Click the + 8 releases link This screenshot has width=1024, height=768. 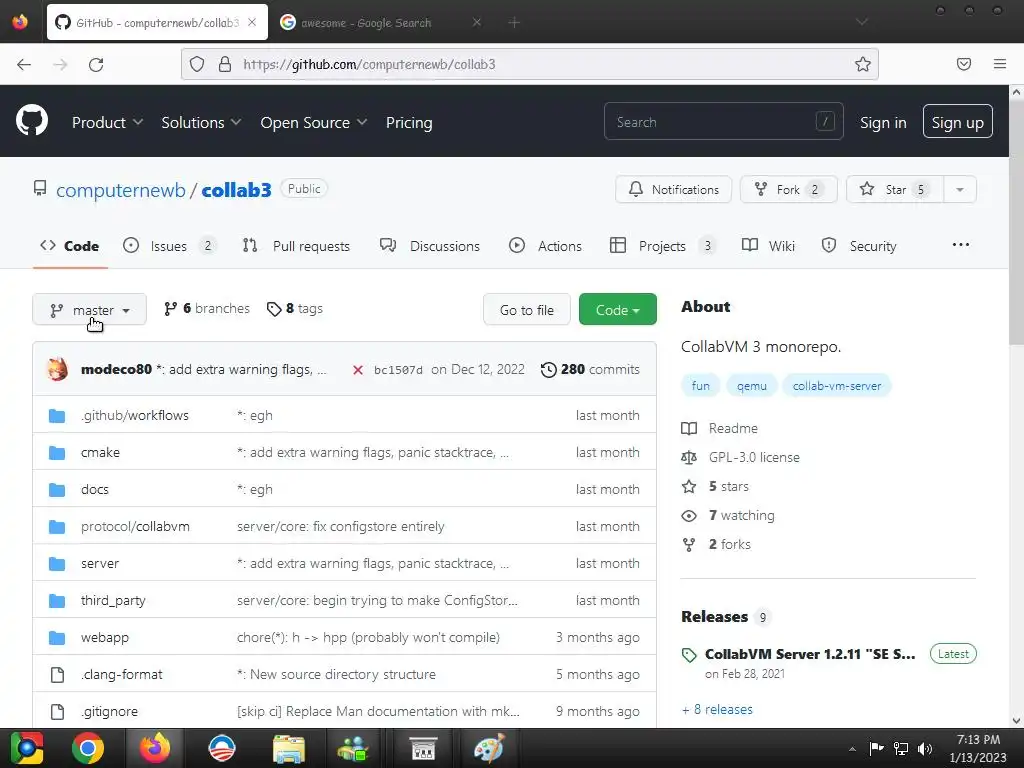pos(717,709)
